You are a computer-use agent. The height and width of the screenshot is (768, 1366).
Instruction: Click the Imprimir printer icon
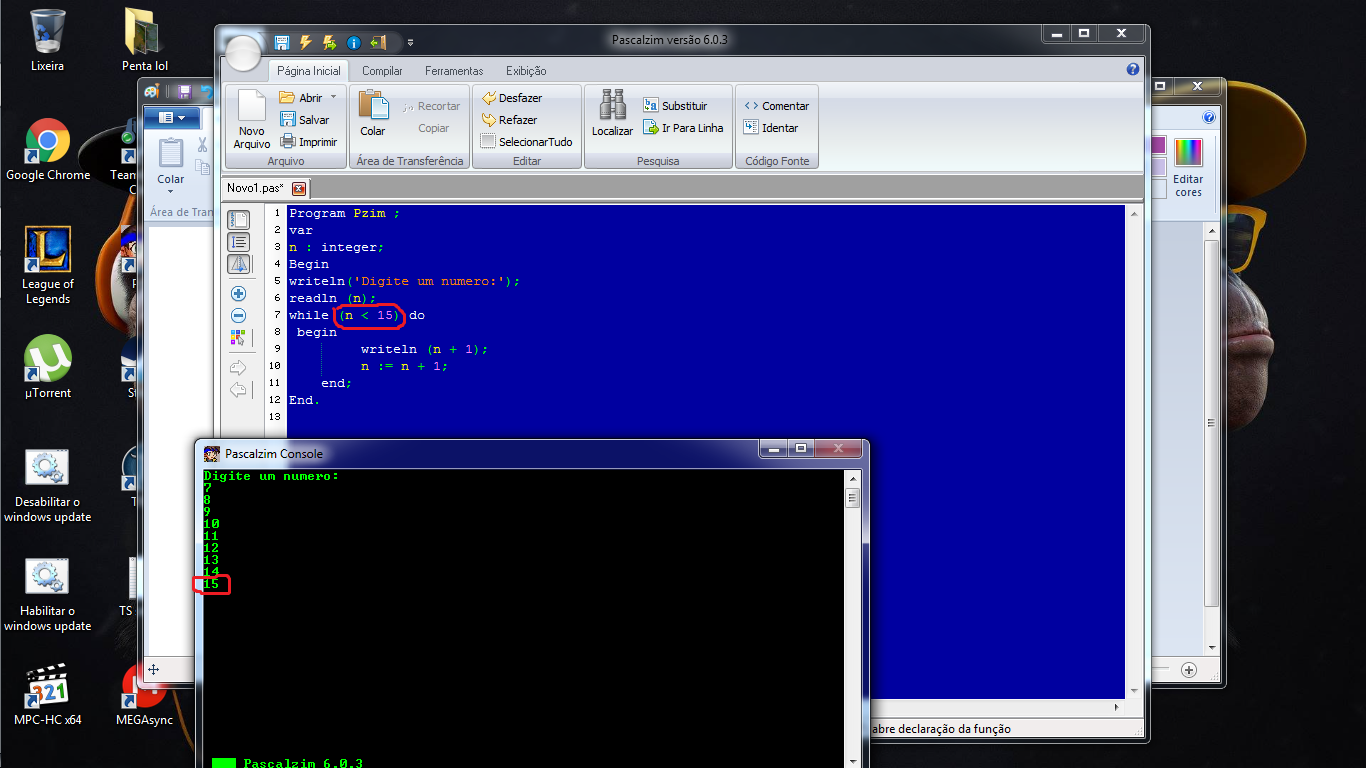click(287, 142)
